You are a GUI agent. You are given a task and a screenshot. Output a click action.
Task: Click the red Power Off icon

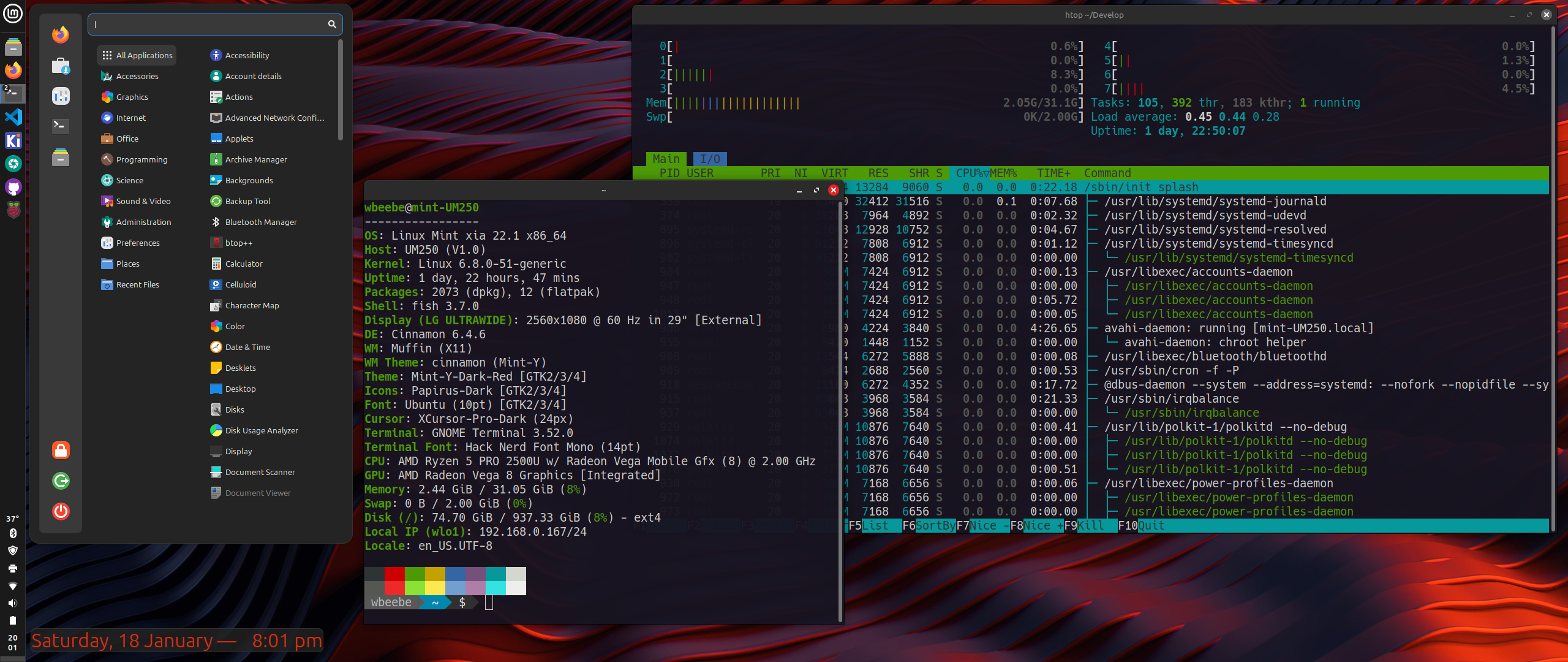click(61, 511)
